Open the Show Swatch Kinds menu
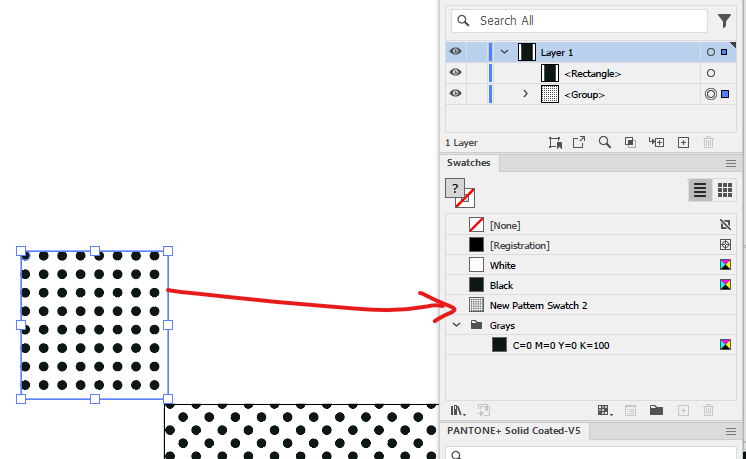This screenshot has height=459, width=746. coord(605,410)
